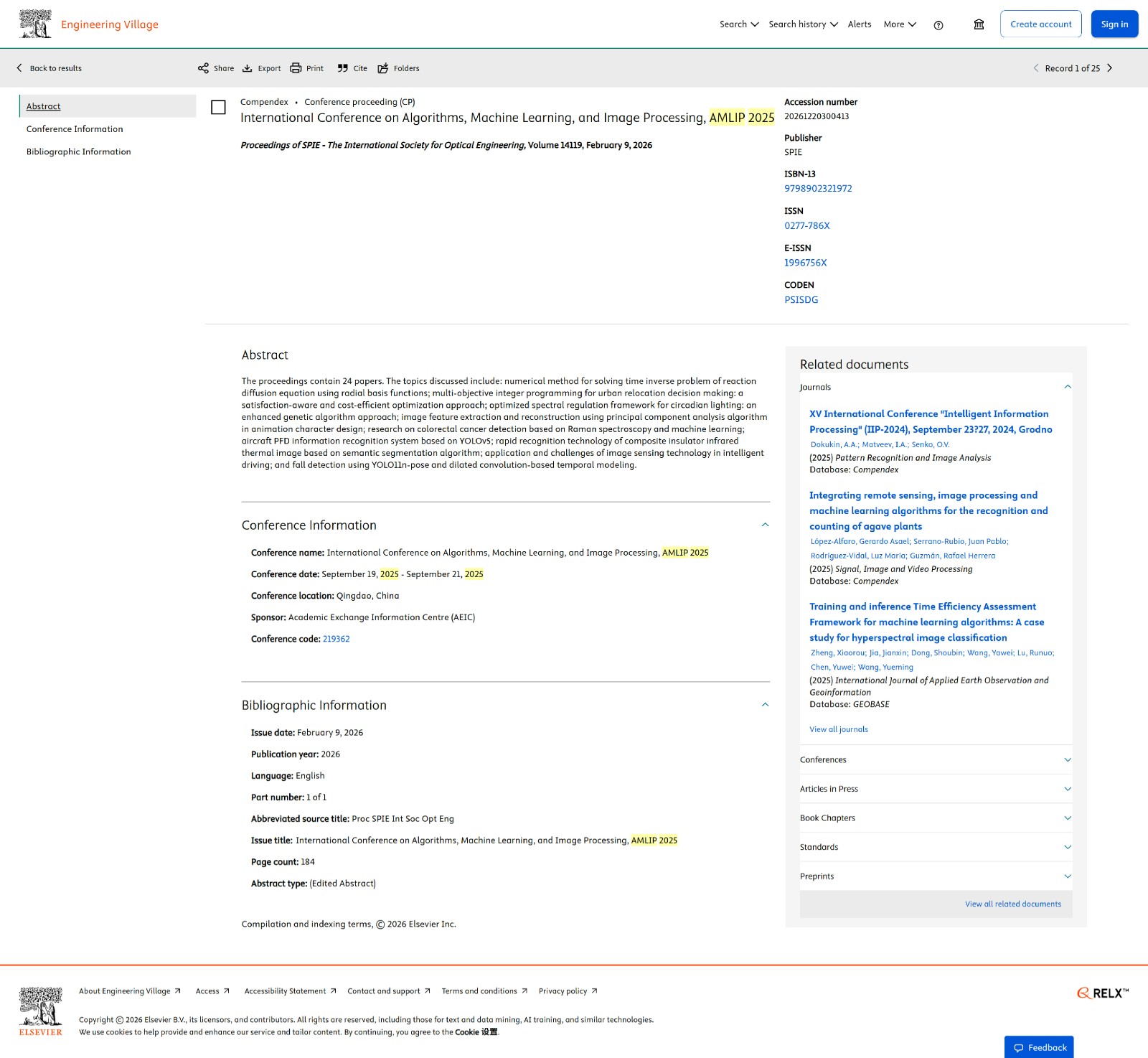Open the Search dropdown menu
The image size is (1148, 1058).
[x=739, y=24]
